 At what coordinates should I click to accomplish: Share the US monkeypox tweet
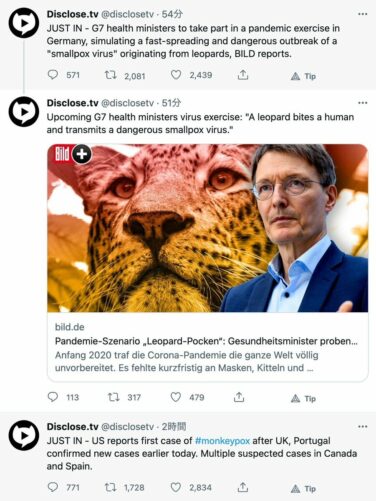pos(243,487)
